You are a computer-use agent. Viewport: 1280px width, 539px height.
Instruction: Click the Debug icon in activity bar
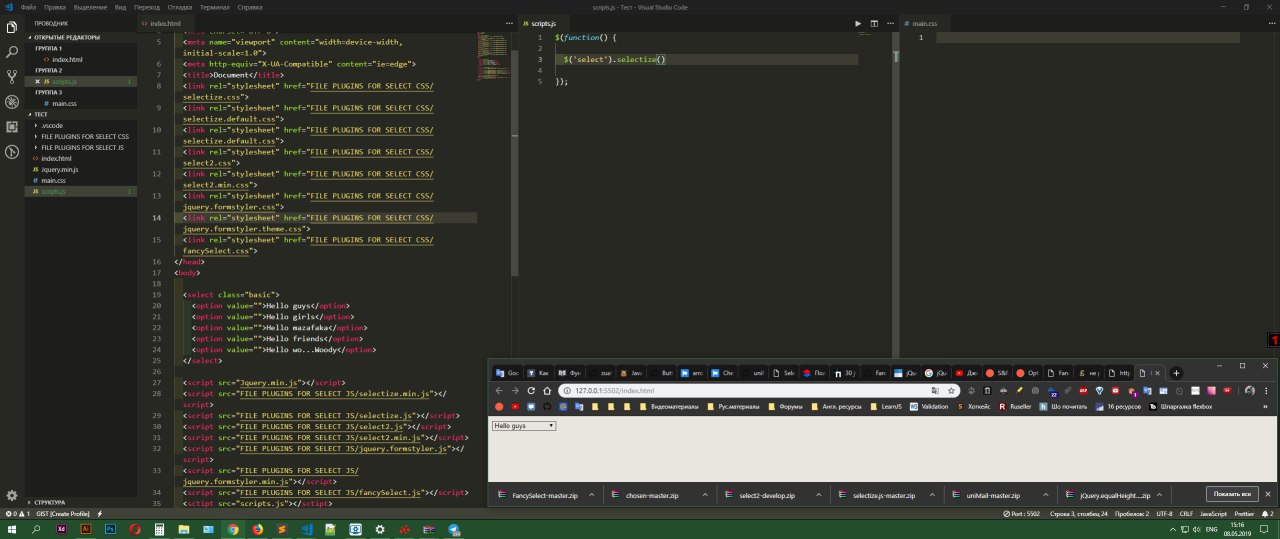pyautogui.click(x=12, y=102)
